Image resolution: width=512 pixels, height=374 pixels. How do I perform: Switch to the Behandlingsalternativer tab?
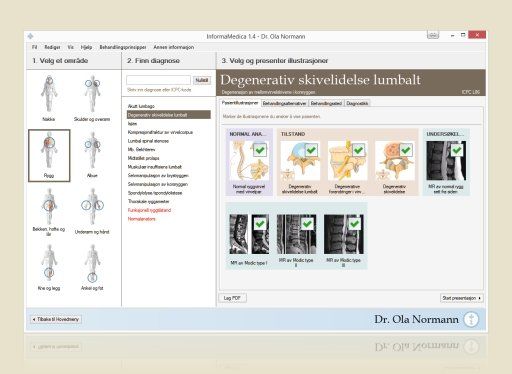pos(284,103)
